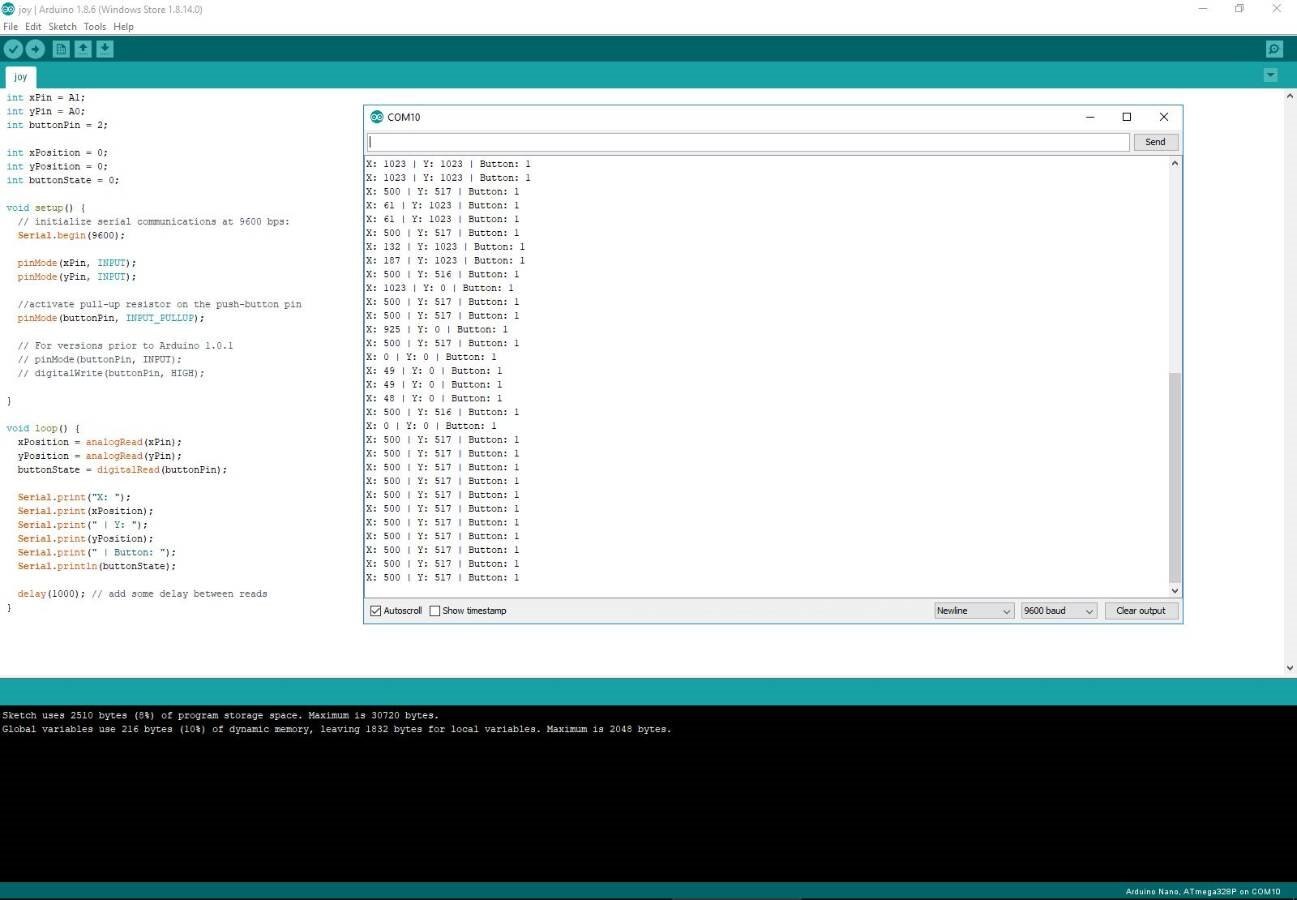The height and width of the screenshot is (900, 1297).
Task: Click the code editor scroll down arrow
Action: 1289,668
